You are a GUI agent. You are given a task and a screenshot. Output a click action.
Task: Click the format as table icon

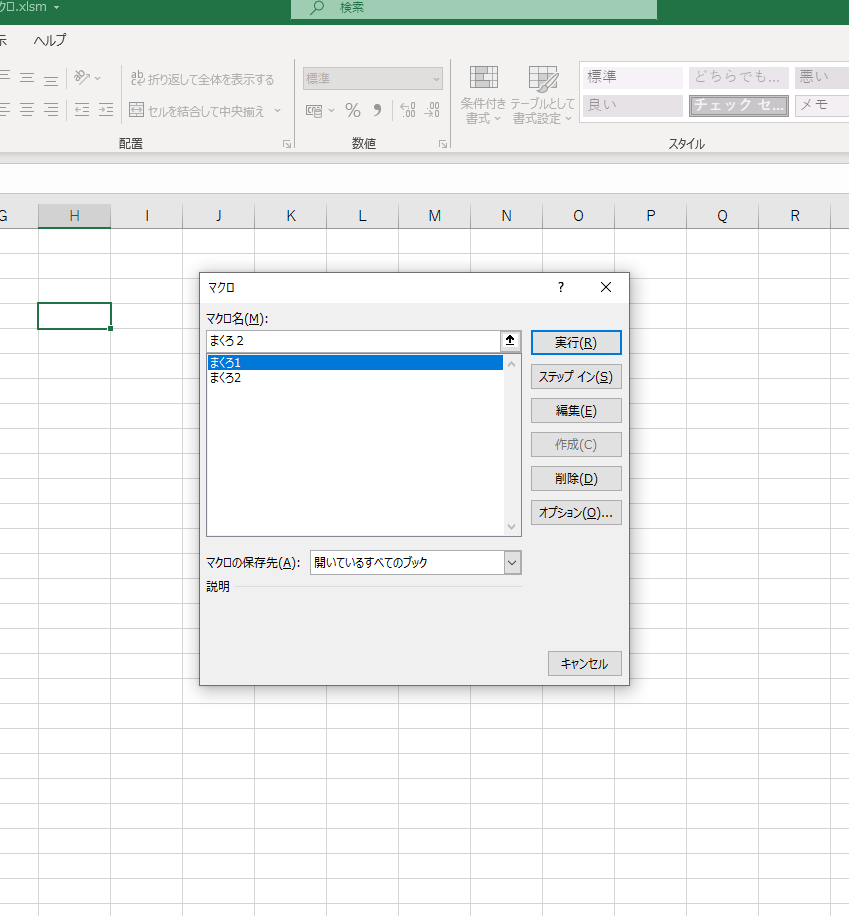click(543, 95)
